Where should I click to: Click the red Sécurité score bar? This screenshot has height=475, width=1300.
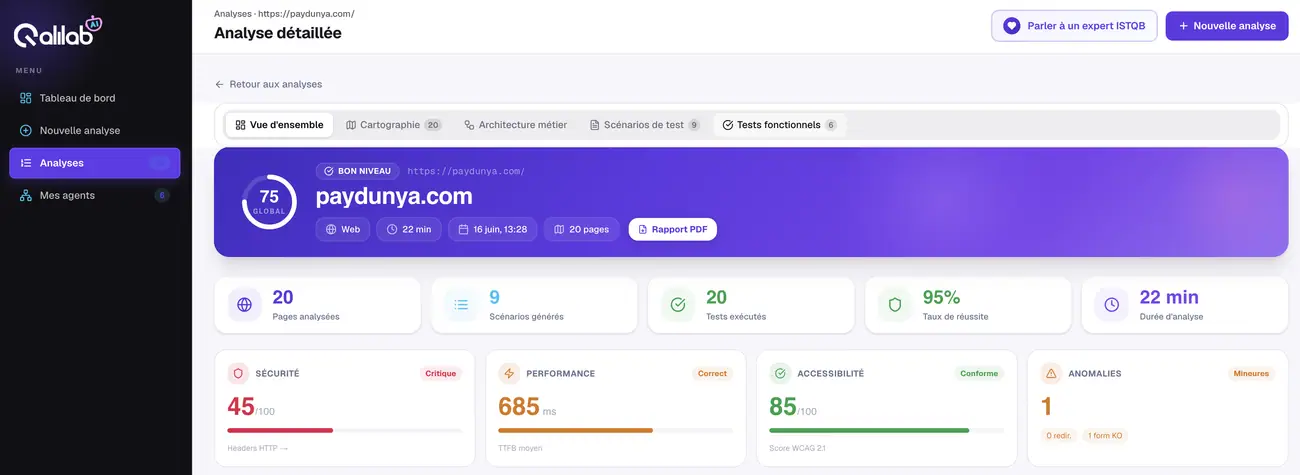(x=281, y=430)
